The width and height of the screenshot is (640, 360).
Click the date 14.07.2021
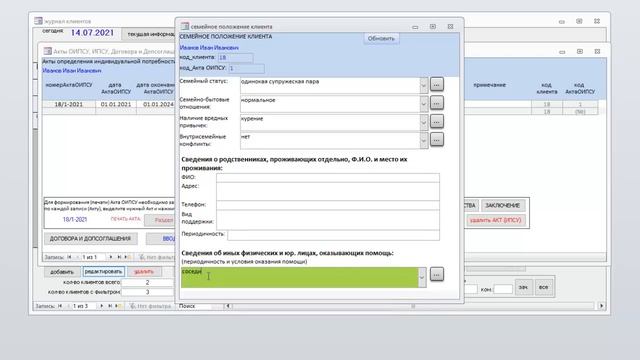(x=92, y=33)
